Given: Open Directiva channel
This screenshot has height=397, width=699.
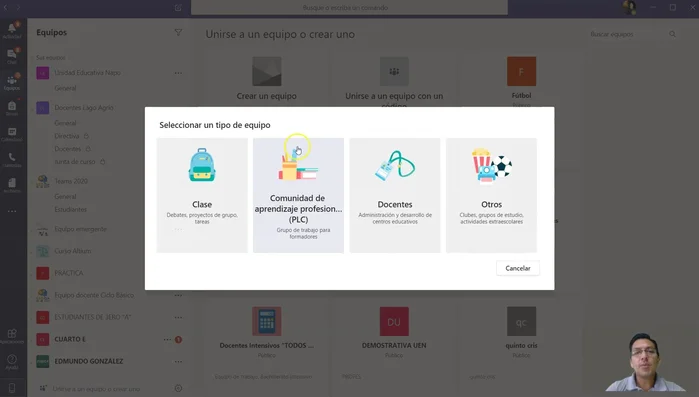Looking at the screenshot, I should tap(67, 136).
